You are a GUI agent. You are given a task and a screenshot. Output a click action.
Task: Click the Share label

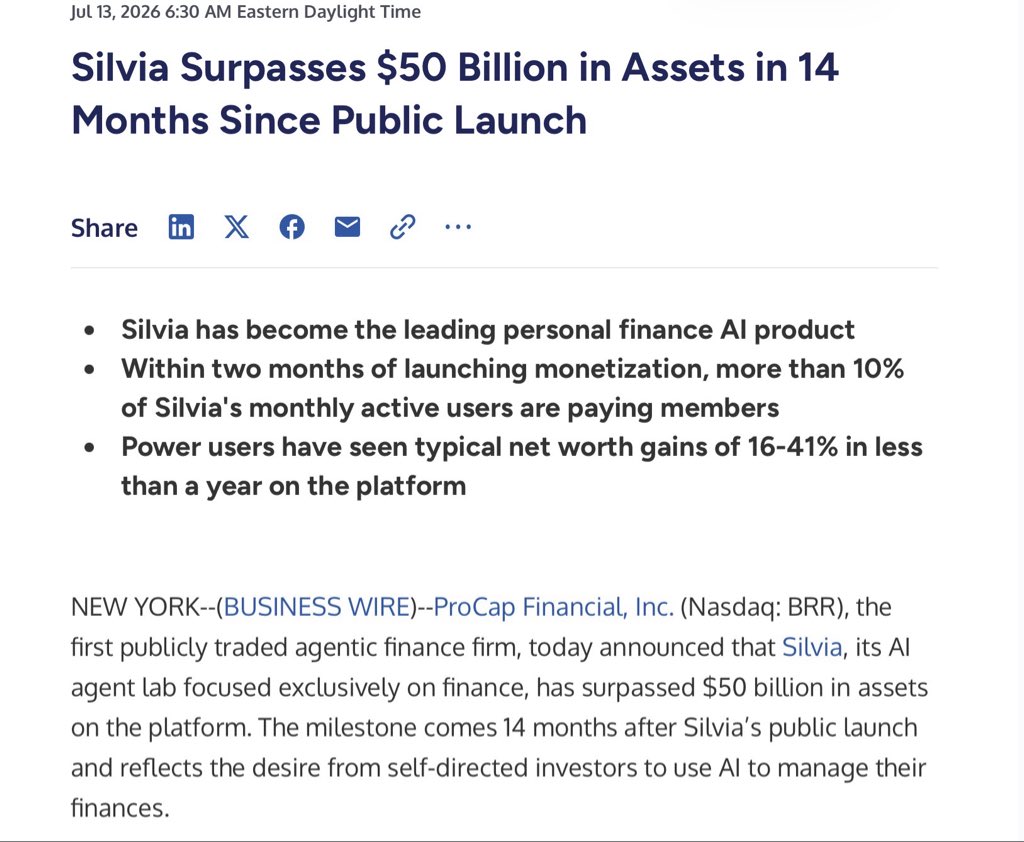(104, 228)
